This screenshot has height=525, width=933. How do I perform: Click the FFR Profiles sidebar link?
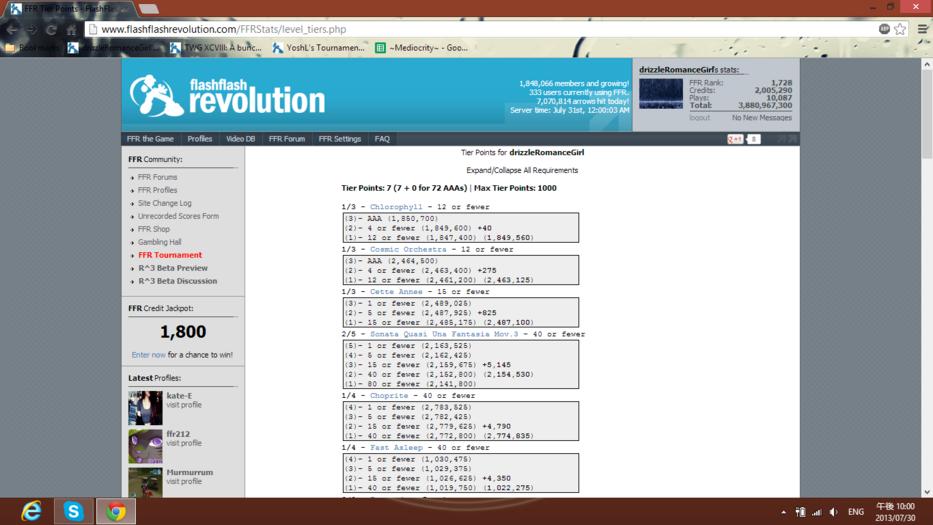(x=157, y=190)
